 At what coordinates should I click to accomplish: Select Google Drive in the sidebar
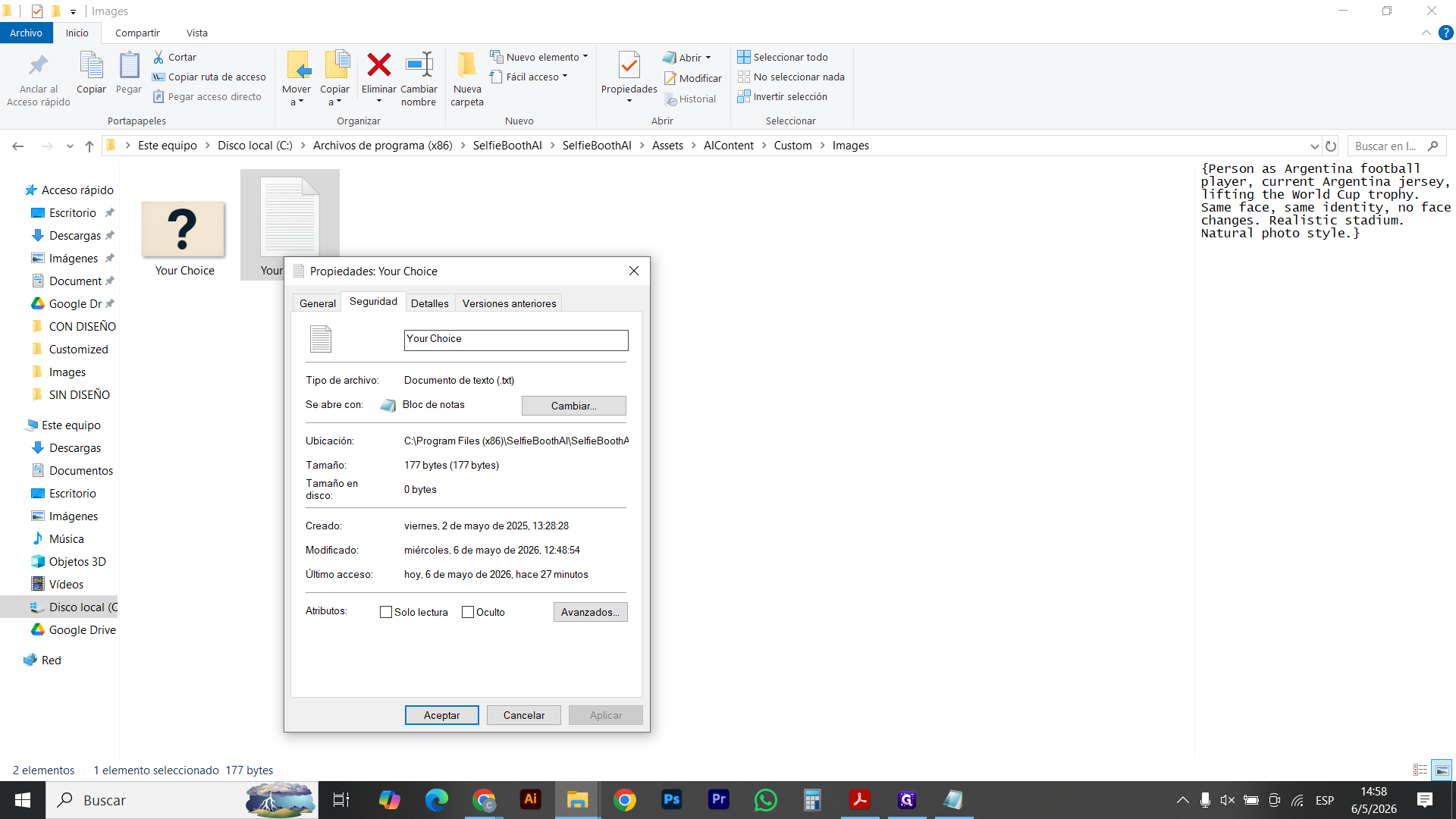pos(82,629)
